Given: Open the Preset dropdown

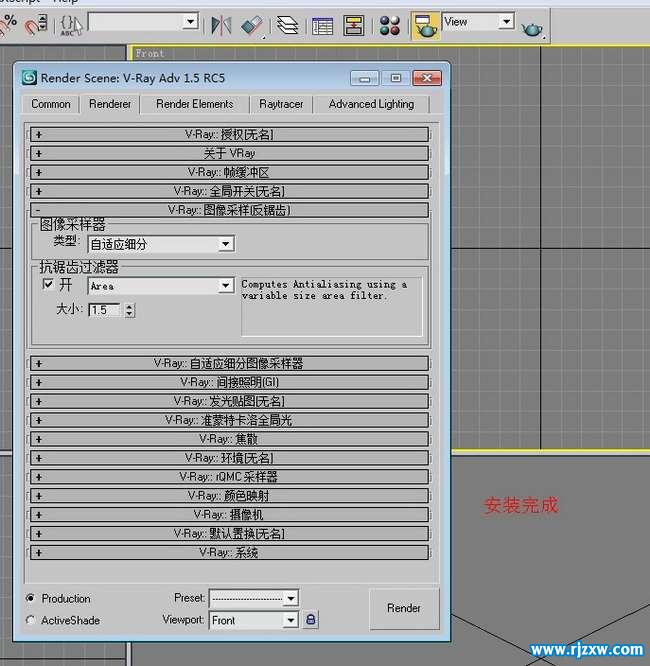Looking at the screenshot, I should click(x=254, y=598).
